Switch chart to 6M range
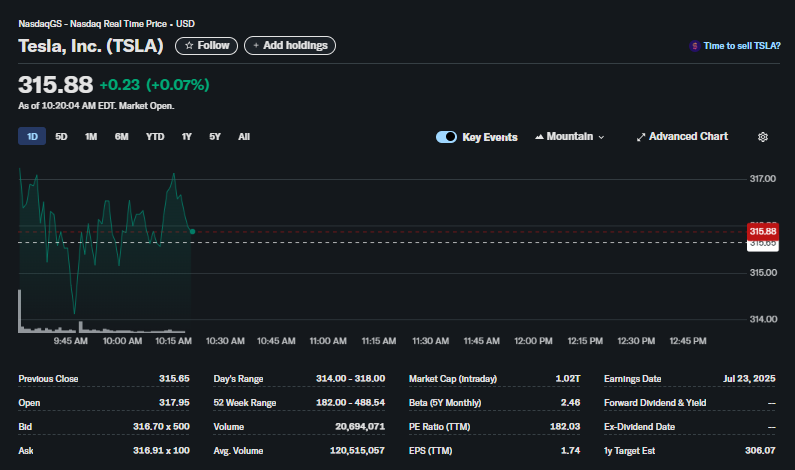Image resolution: width=795 pixels, height=470 pixels. (x=121, y=136)
